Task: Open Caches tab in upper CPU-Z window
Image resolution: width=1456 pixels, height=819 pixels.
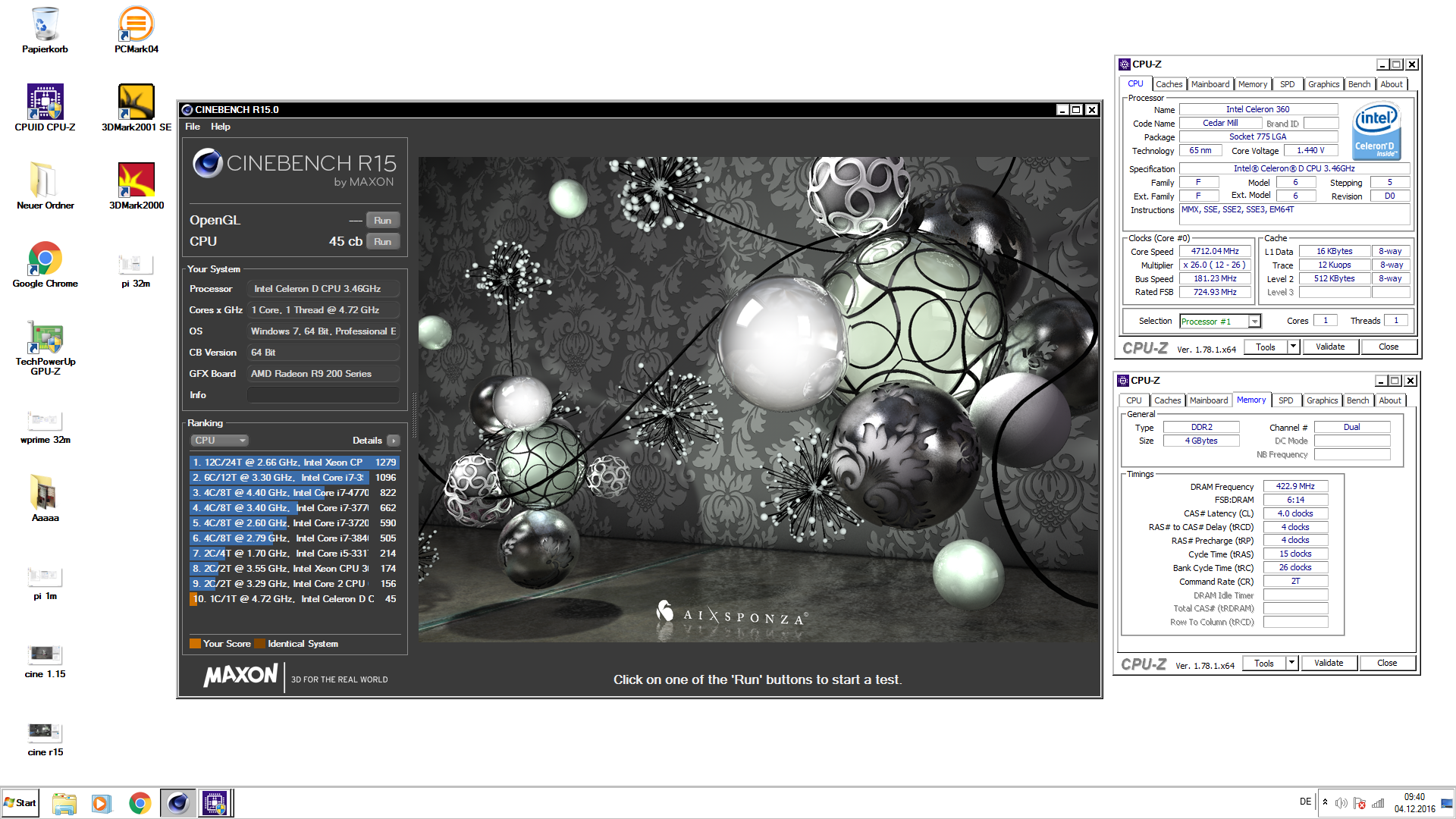Action: 1169,84
